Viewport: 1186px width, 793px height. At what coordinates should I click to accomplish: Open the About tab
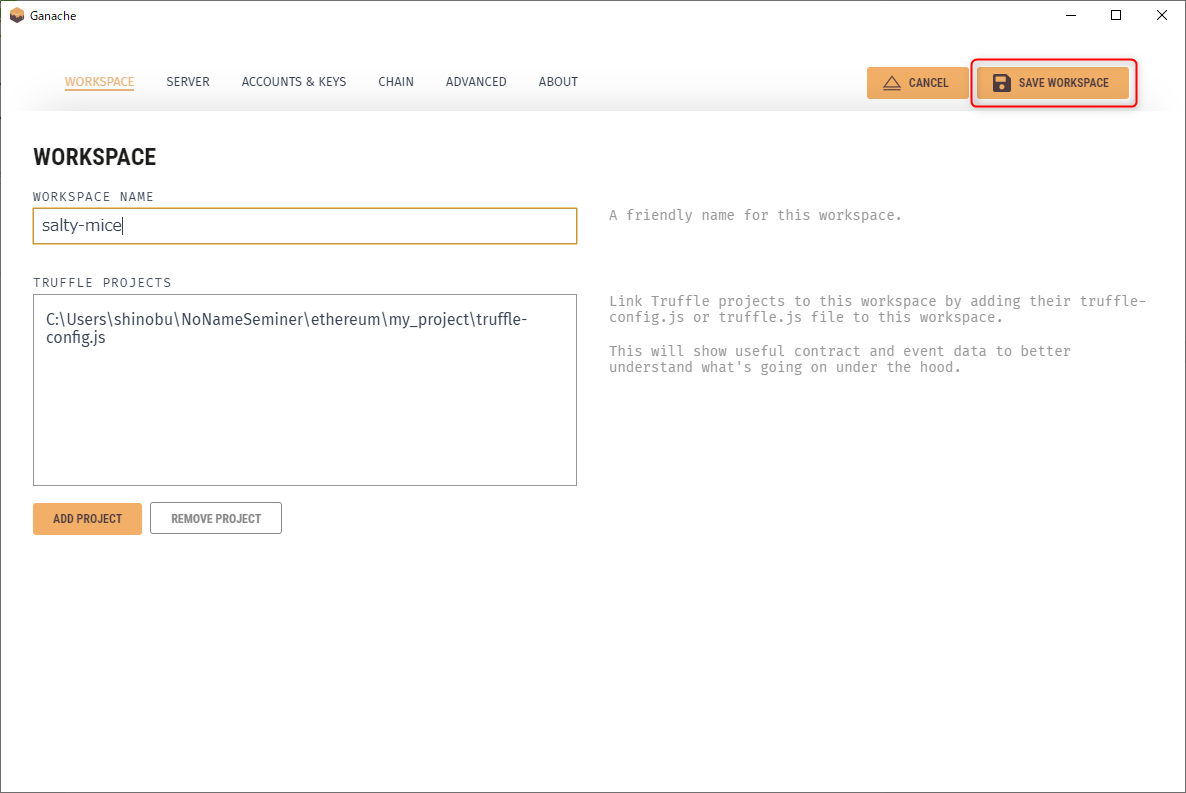coord(558,82)
